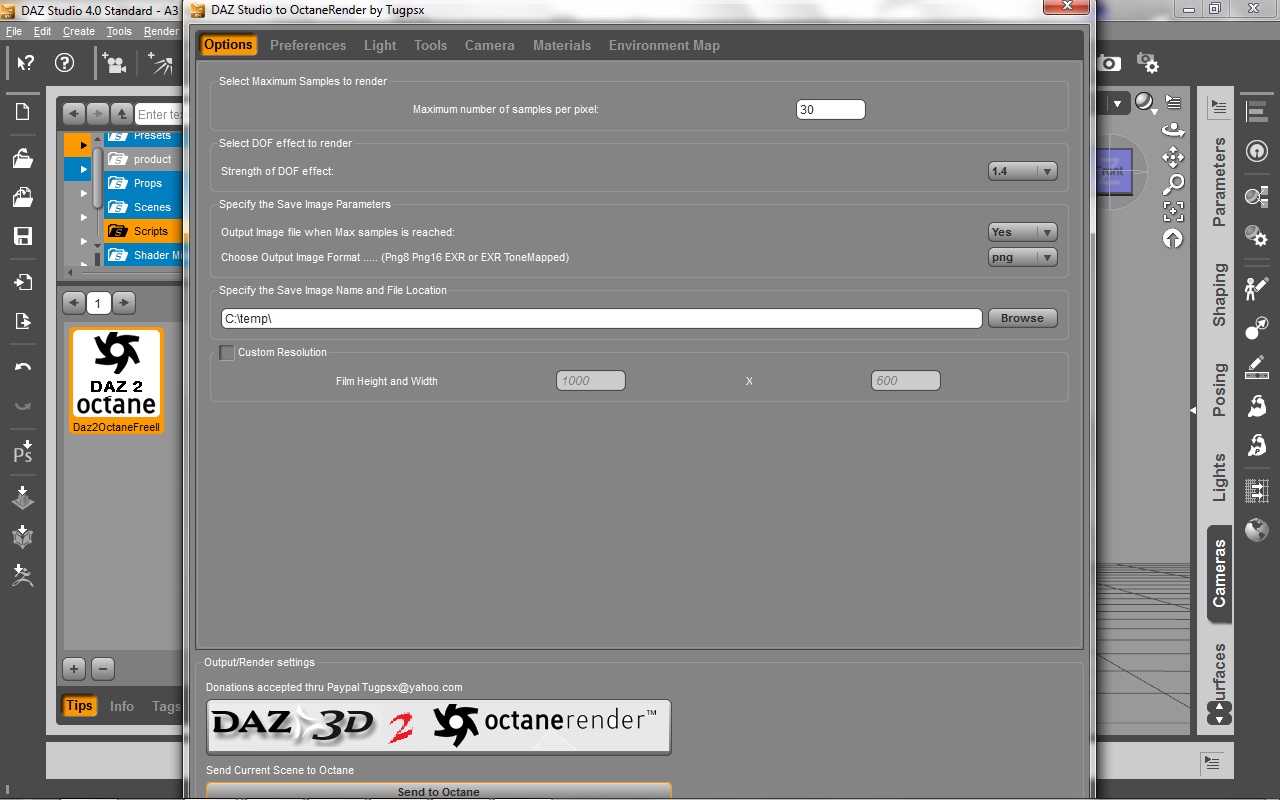Click the content library up-folder button
Screen dimensions: 1280x800
pos(121,114)
